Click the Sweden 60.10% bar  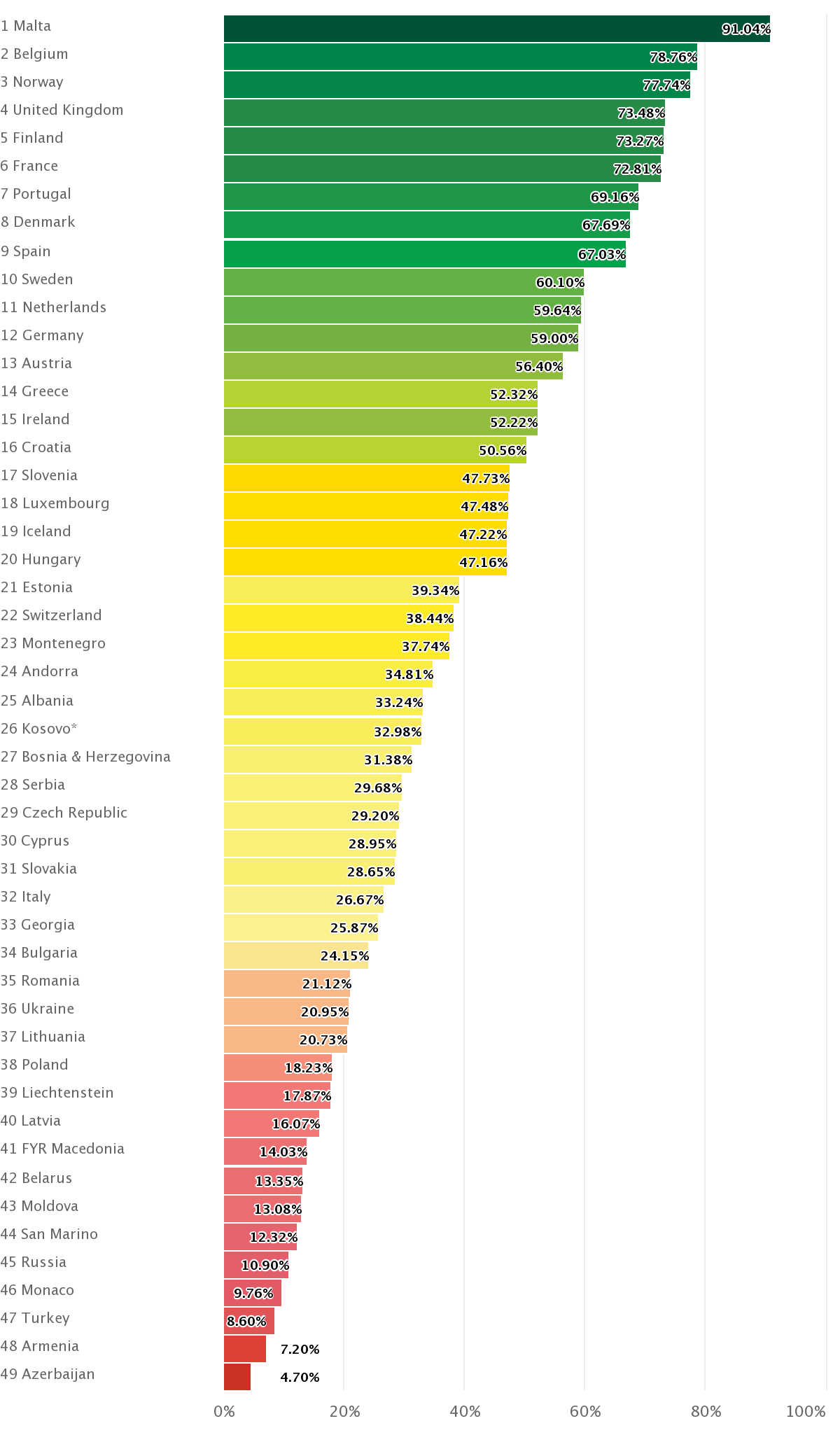click(404, 282)
